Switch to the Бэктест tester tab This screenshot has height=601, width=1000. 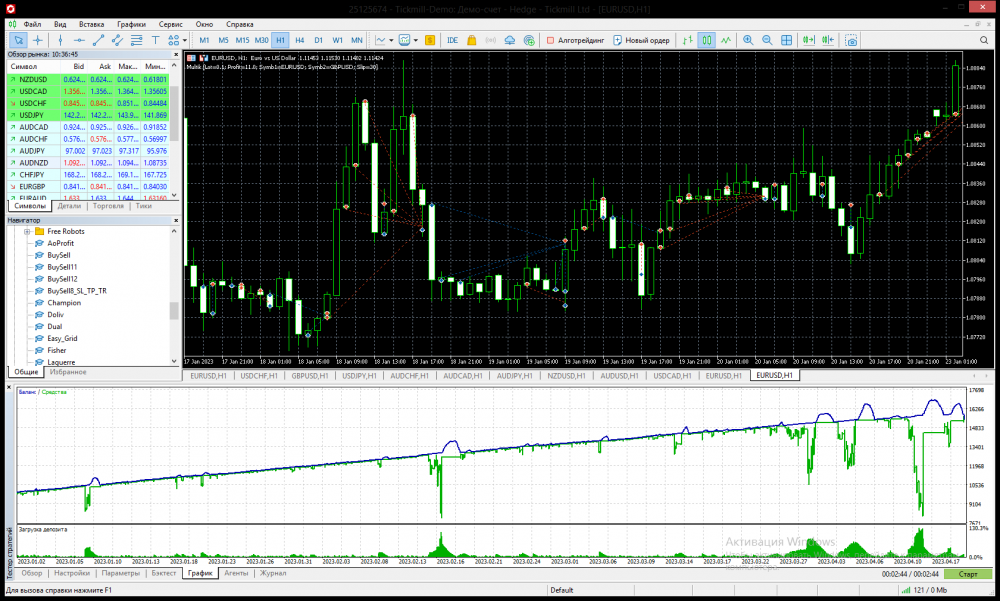click(163, 574)
